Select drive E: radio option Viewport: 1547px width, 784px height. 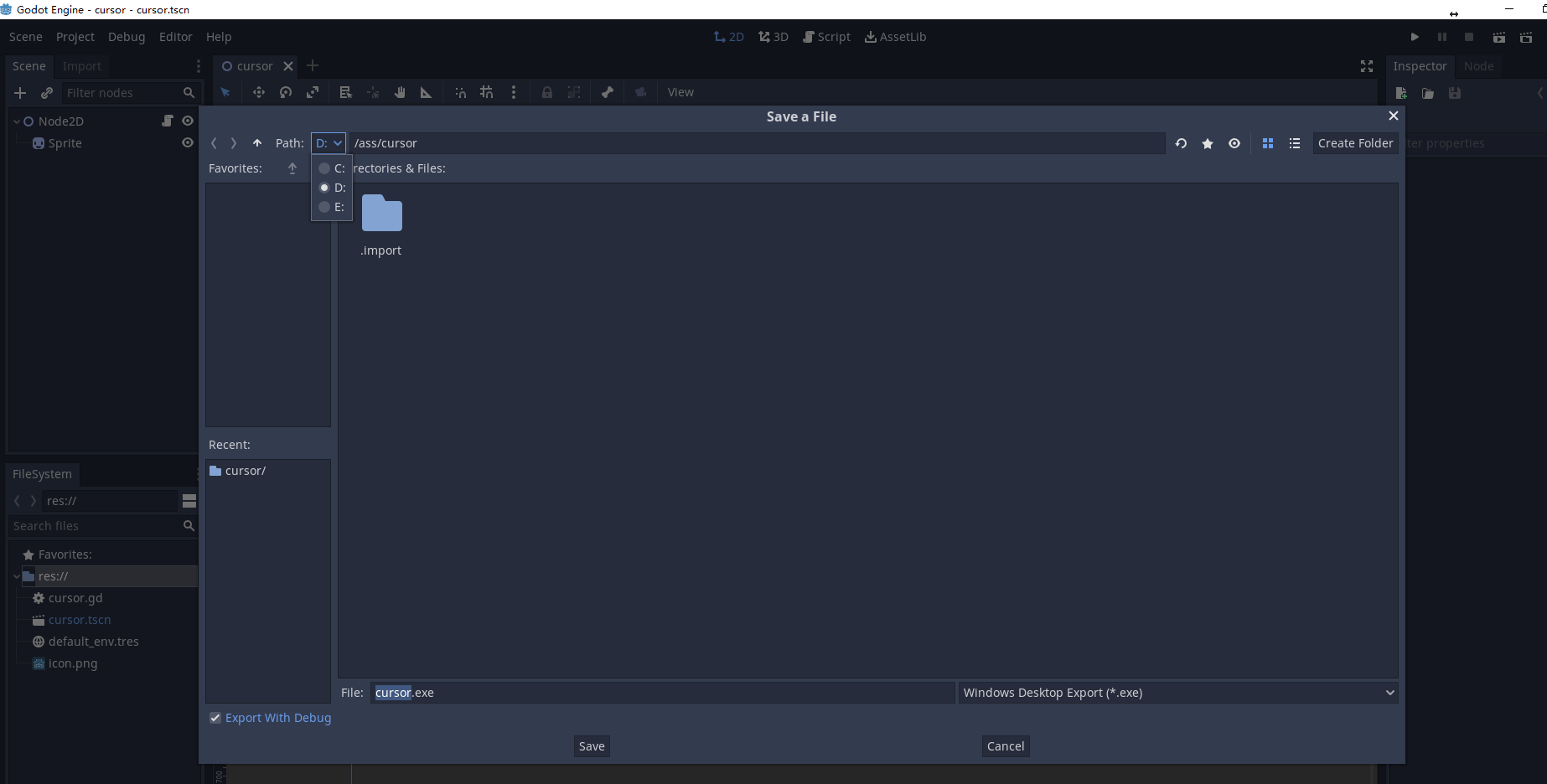coord(332,207)
